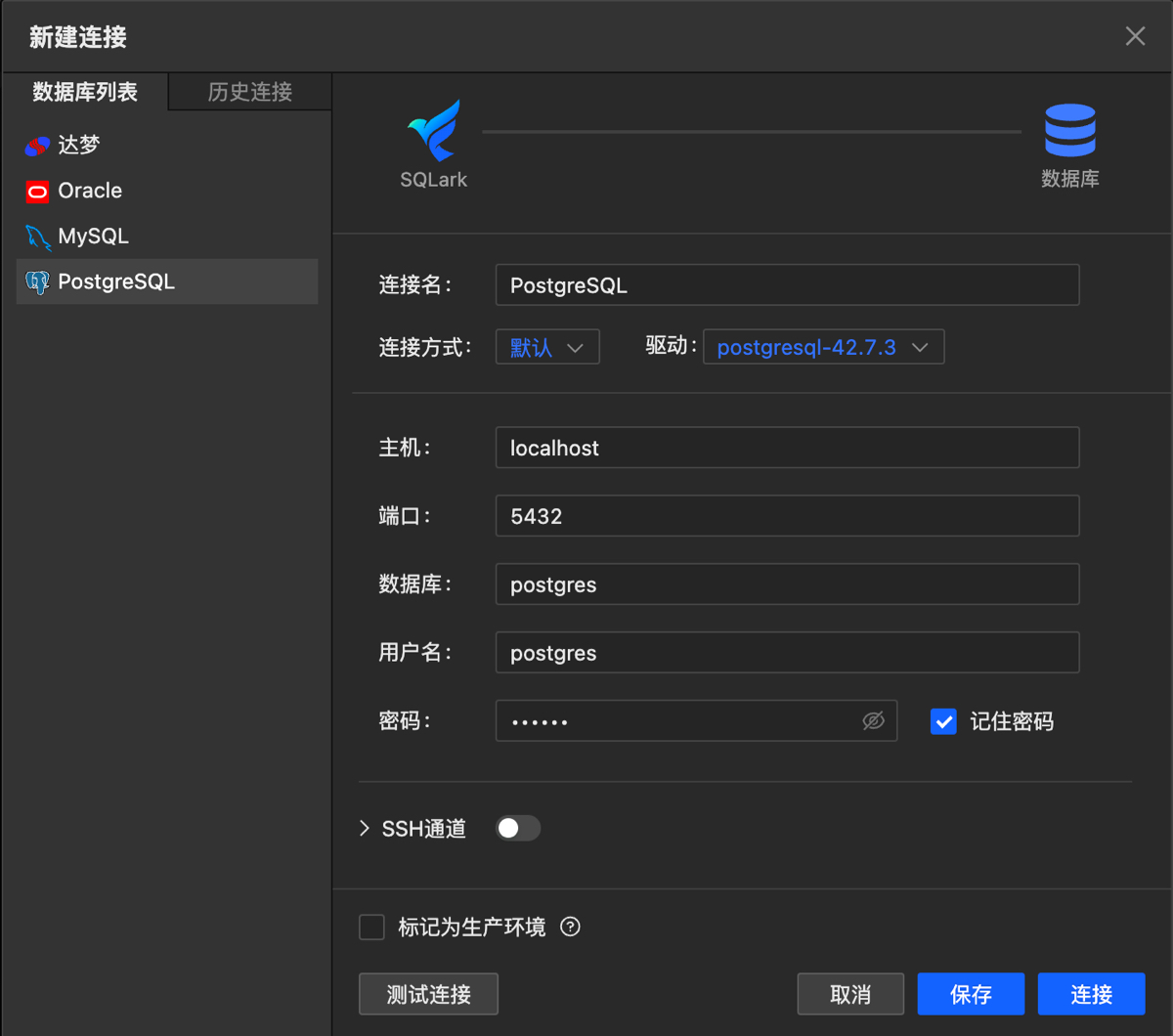Switch to the 数据库列表 tab
The width and height of the screenshot is (1173, 1036).
[x=85, y=92]
